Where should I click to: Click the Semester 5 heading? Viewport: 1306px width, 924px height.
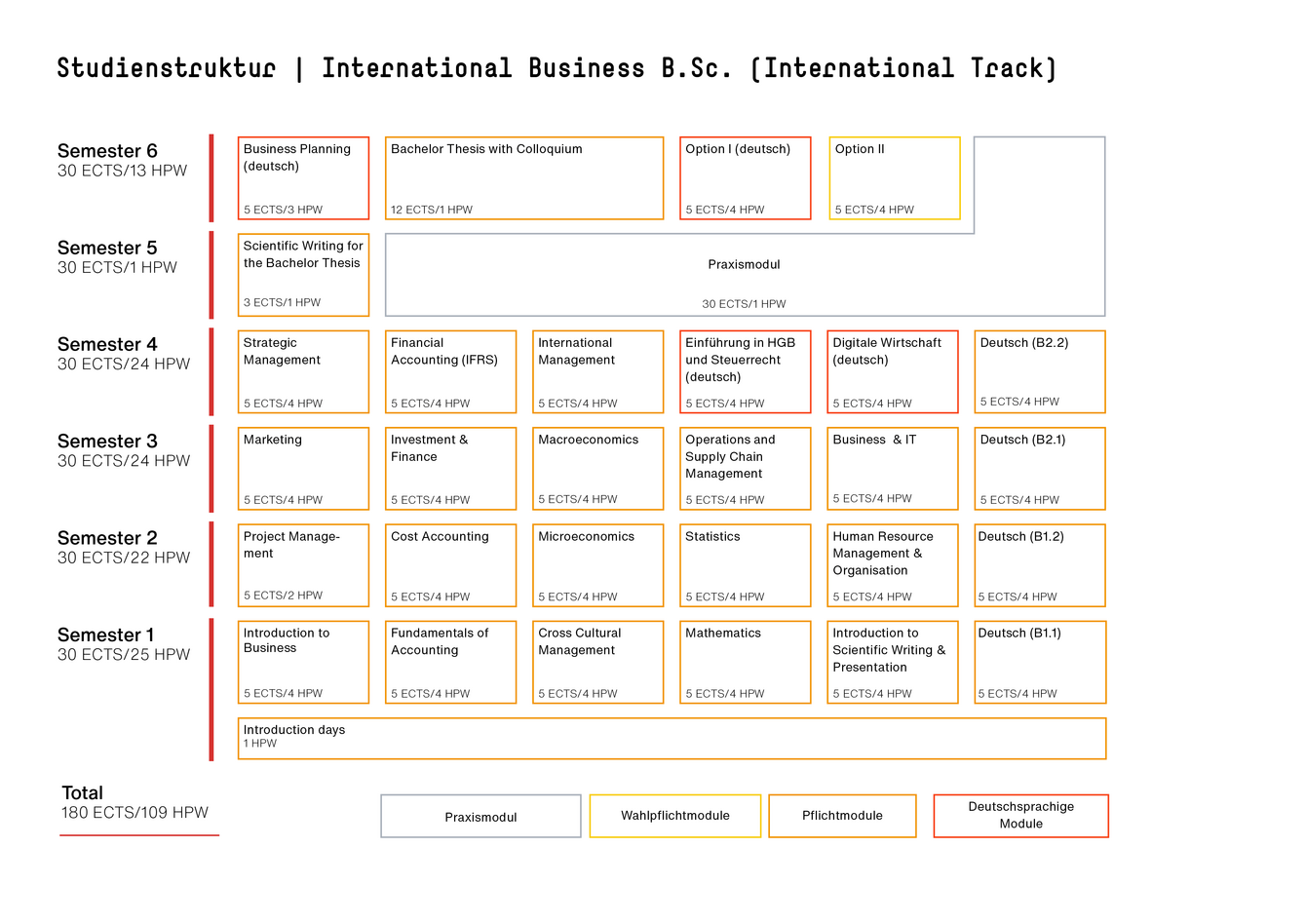tap(107, 248)
